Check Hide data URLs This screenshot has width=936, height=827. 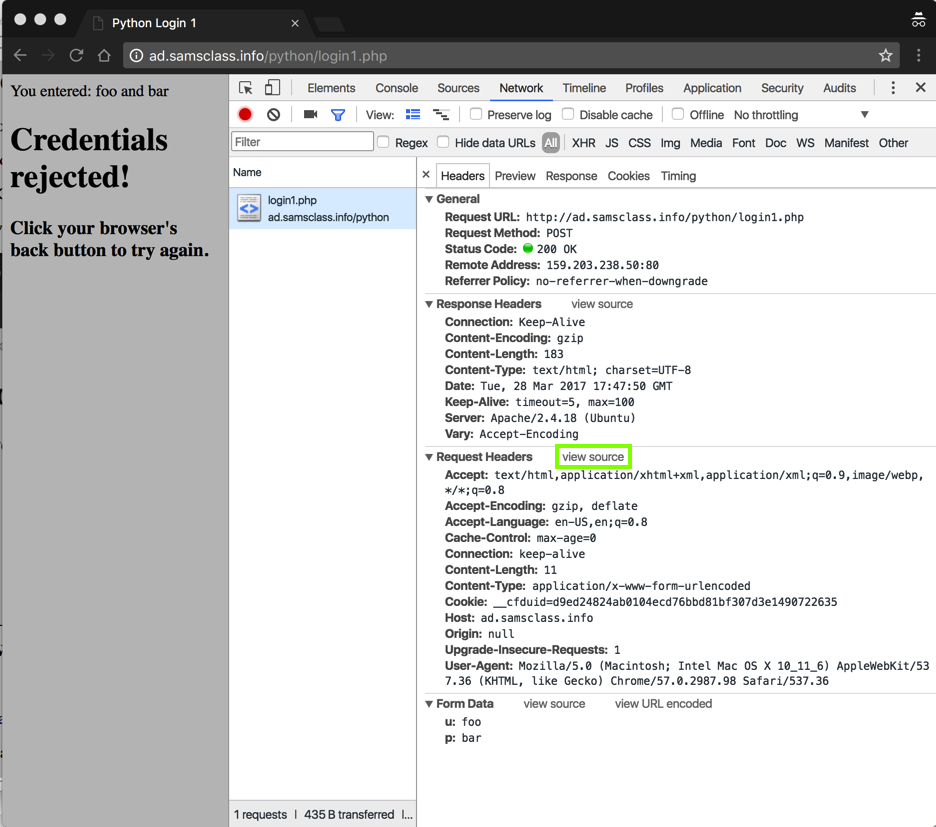443,142
